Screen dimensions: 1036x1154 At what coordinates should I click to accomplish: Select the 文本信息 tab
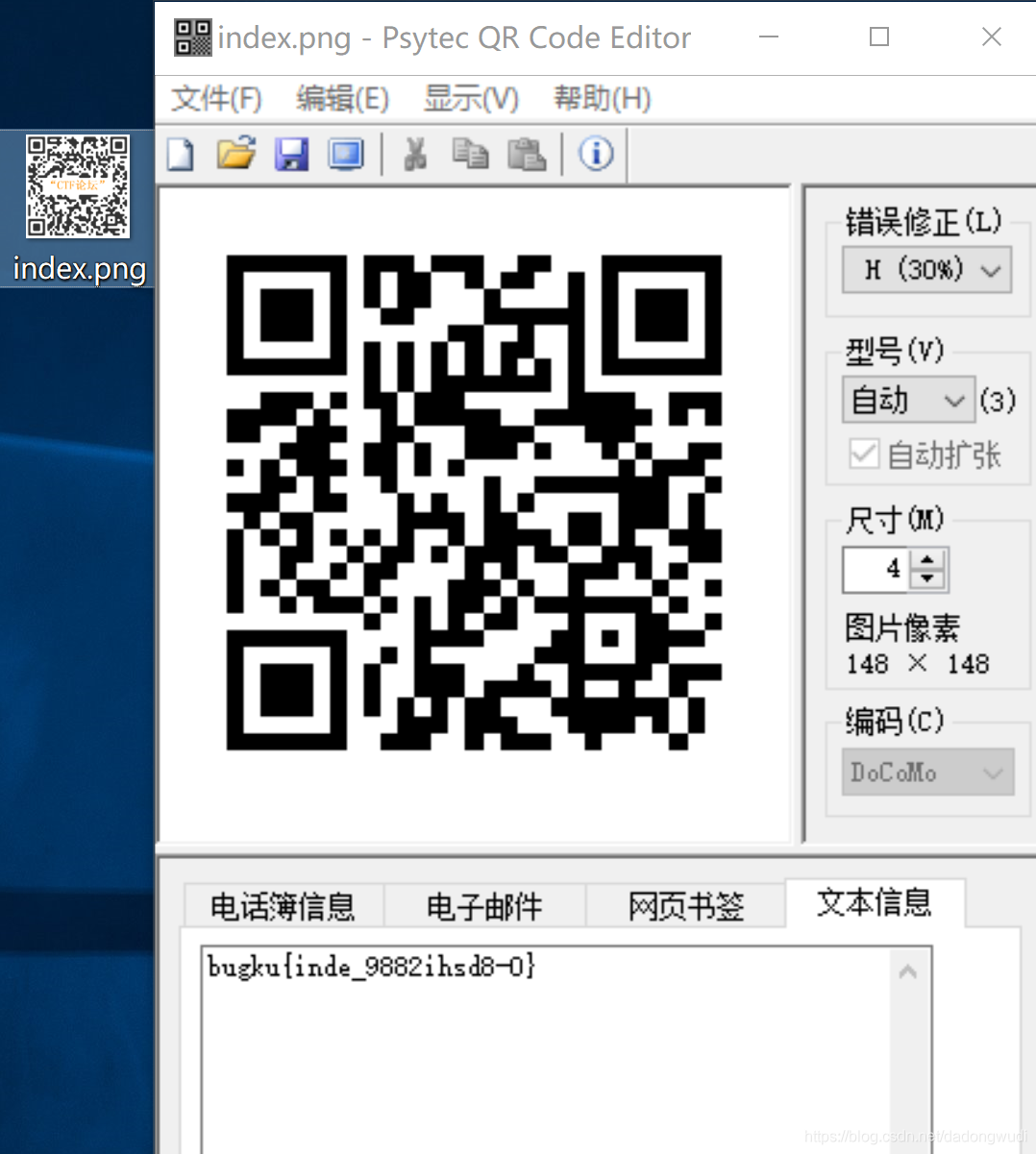coord(875,902)
